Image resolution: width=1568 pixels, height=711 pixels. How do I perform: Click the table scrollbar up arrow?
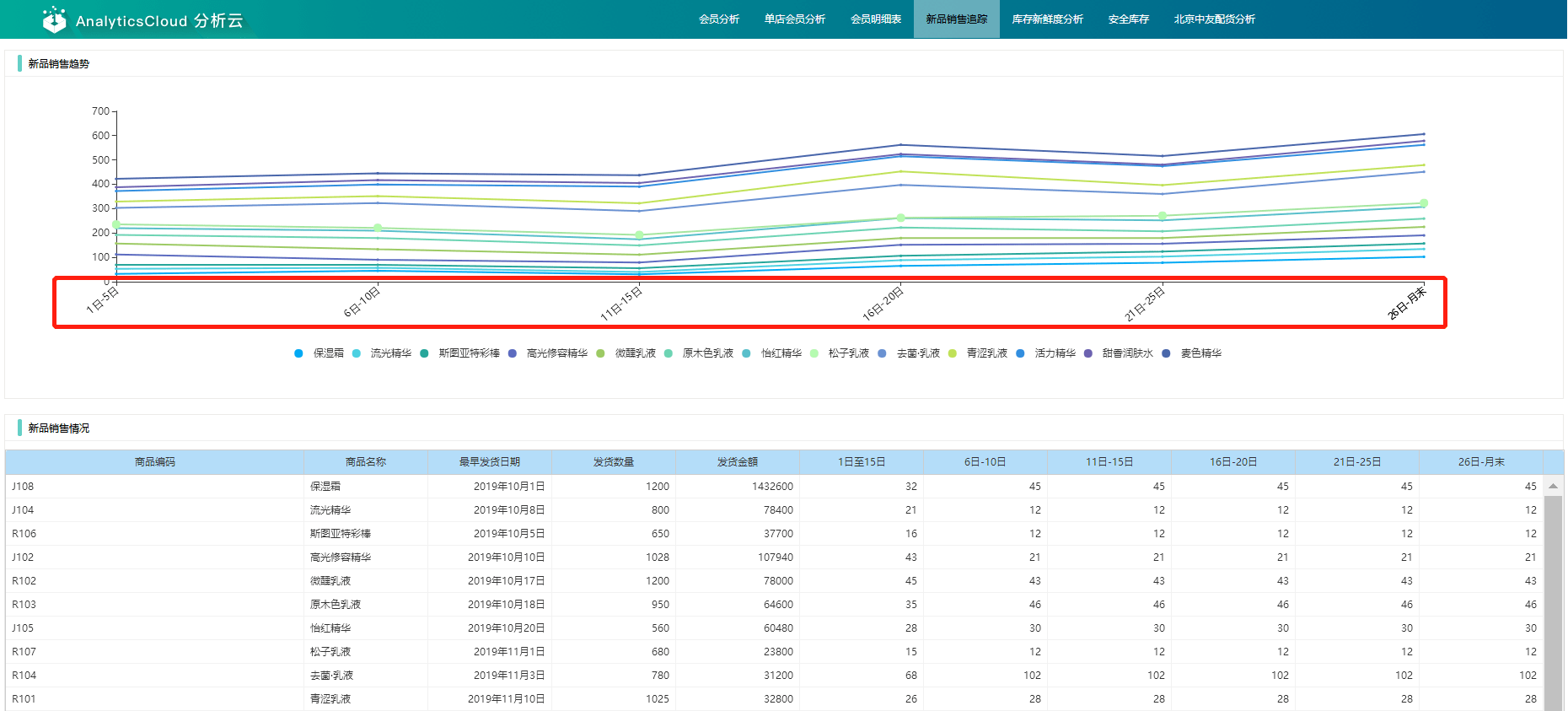1553,486
